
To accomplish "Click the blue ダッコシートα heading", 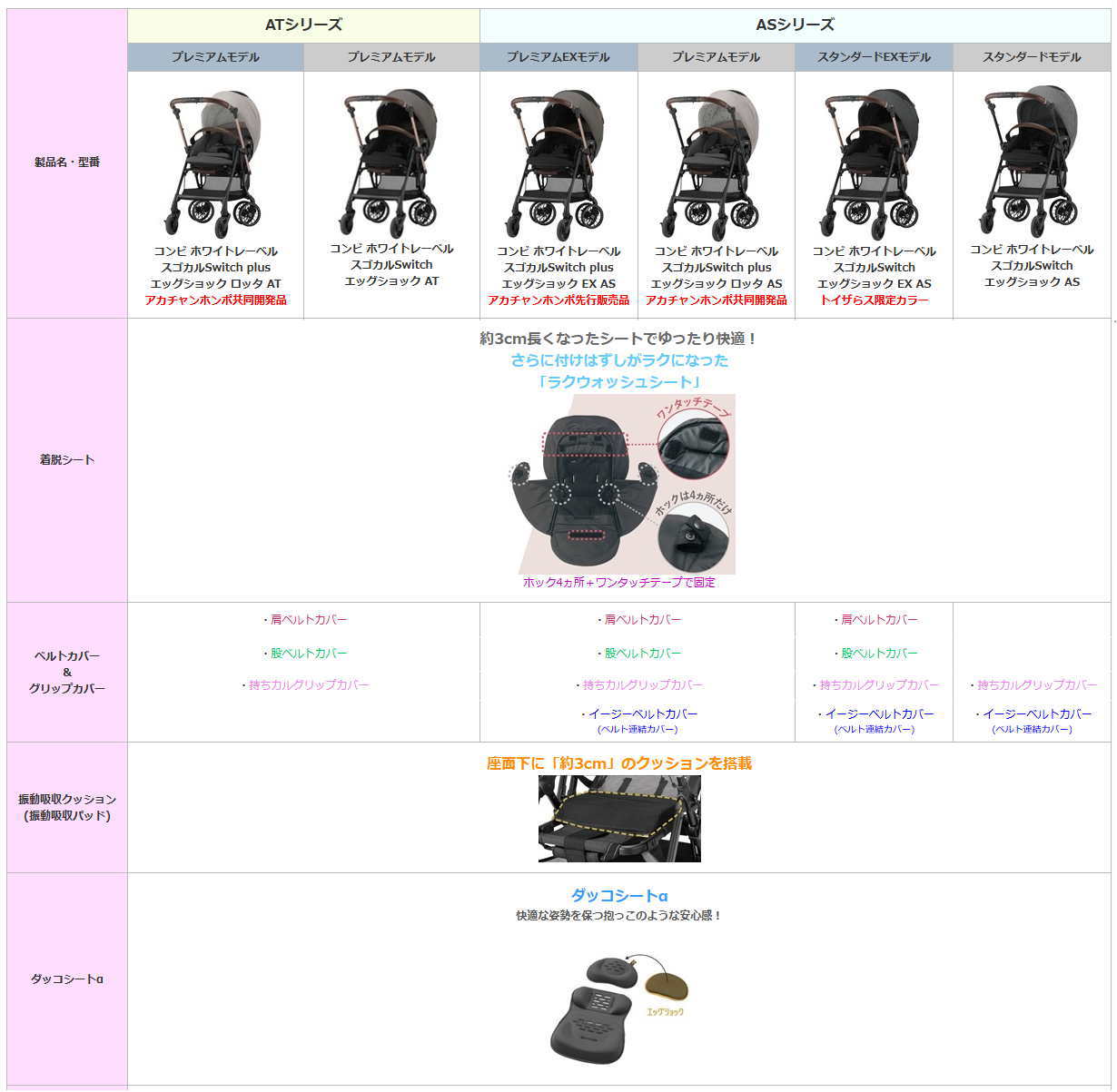I will (619, 896).
